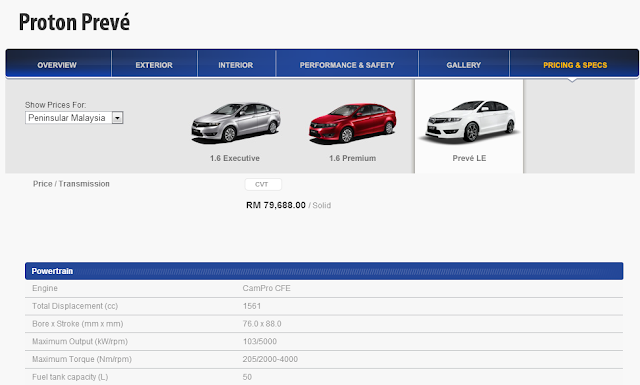
Task: Click the Total Displacement (cc) label
Action: [75, 306]
